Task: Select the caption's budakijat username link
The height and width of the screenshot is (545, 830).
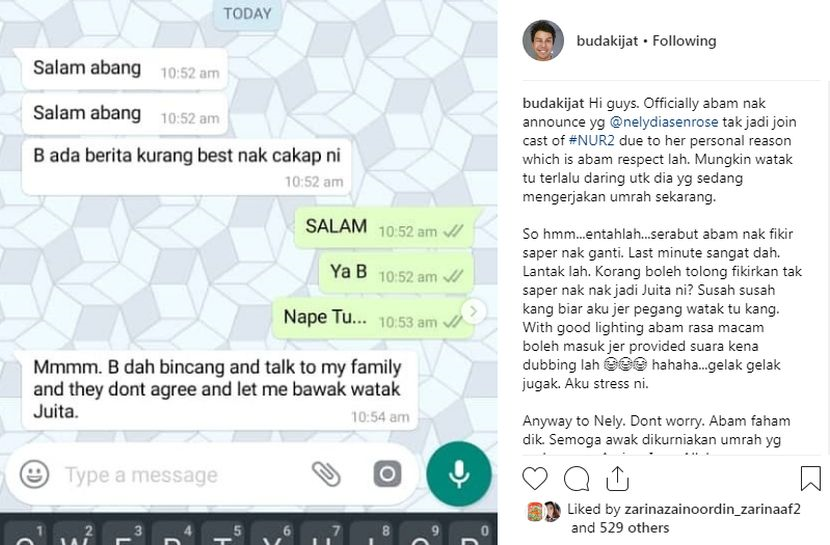Action: coord(553,103)
